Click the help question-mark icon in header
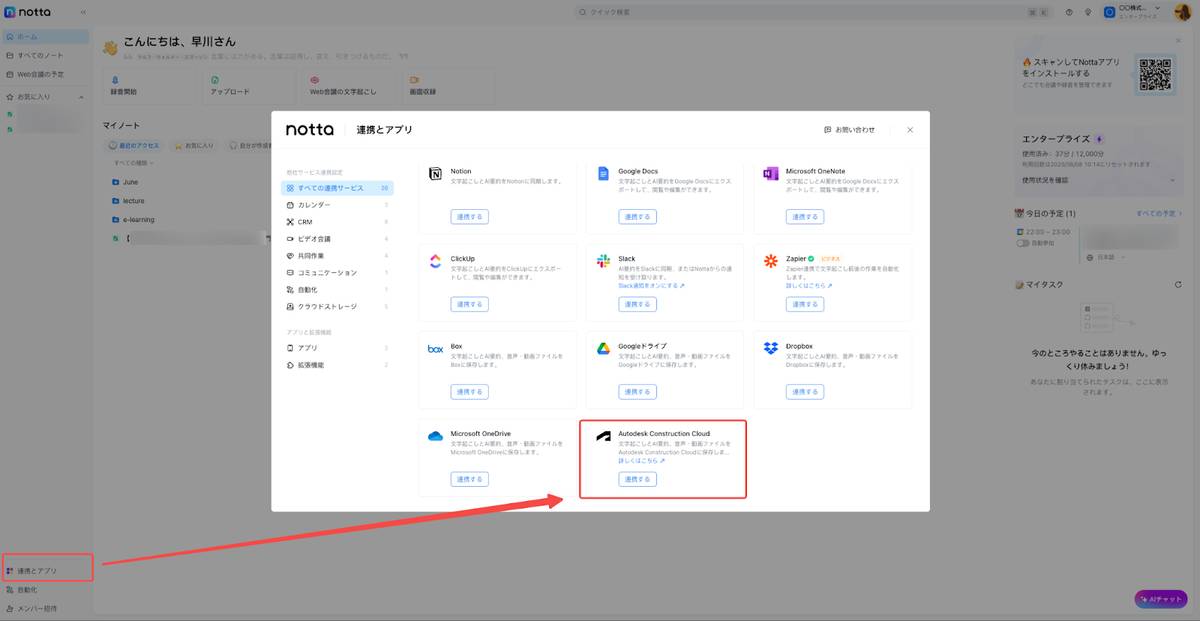This screenshot has height=621, width=1200. [x=1069, y=12]
